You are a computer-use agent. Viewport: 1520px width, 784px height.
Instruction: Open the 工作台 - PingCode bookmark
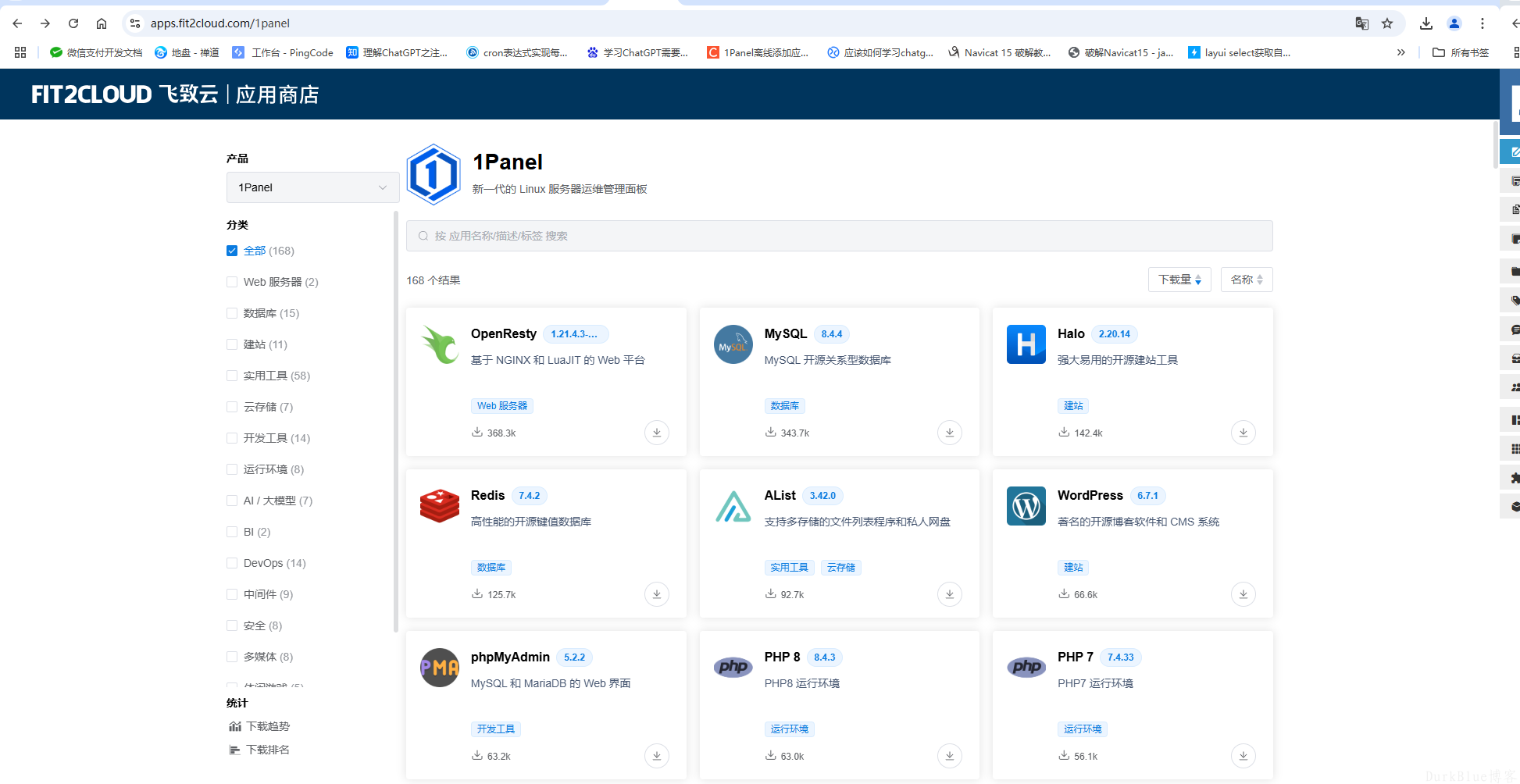283,52
